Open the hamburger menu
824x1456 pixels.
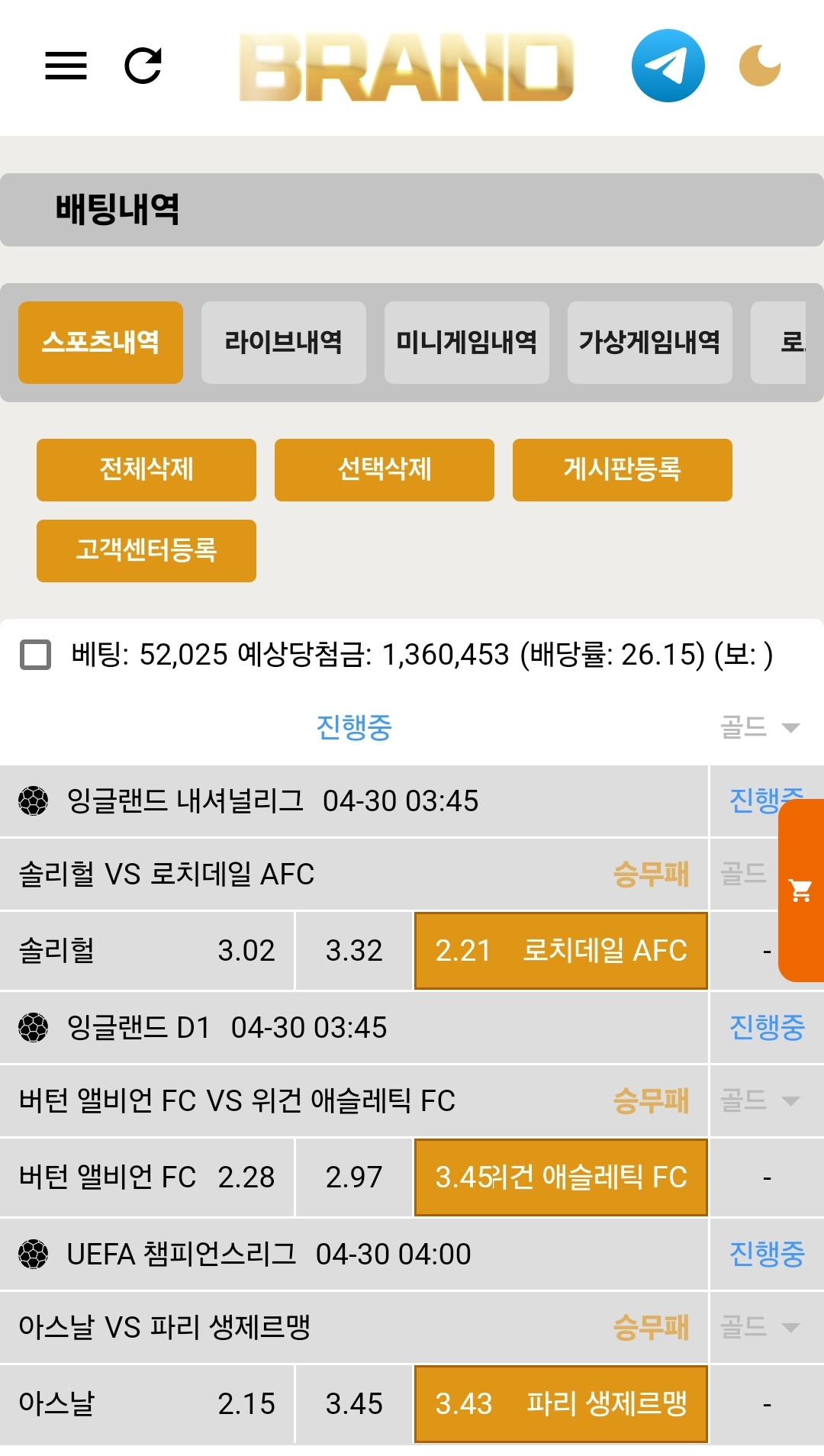[66, 66]
